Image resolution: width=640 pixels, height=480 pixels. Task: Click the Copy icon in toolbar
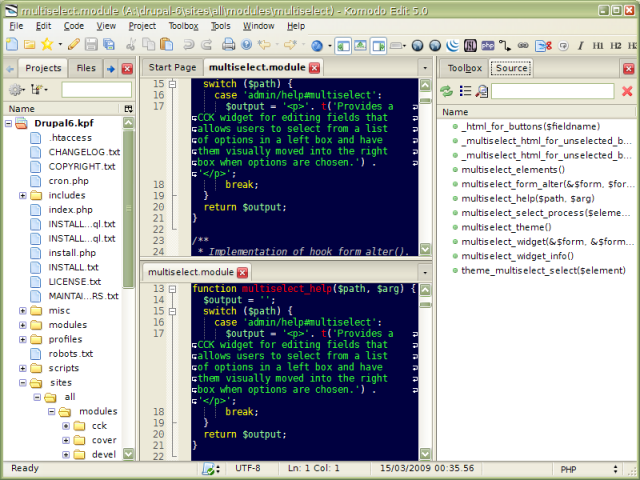148,44
